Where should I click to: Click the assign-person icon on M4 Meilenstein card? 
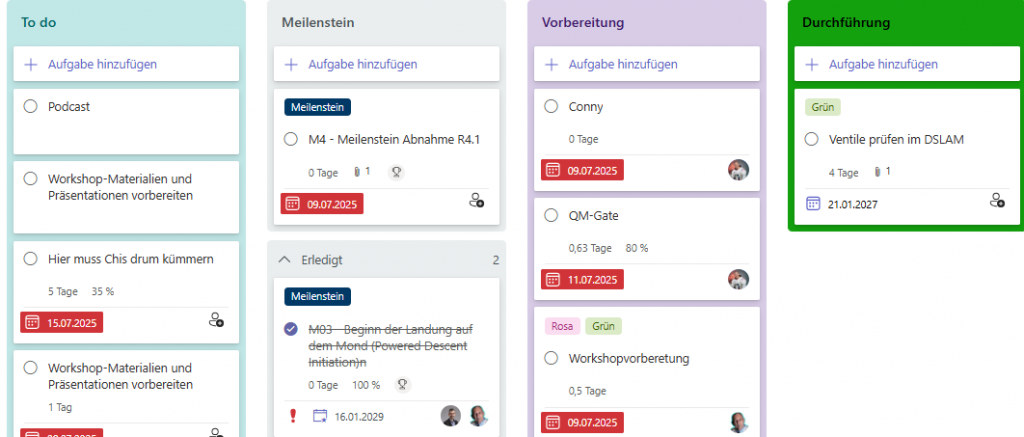(476, 201)
